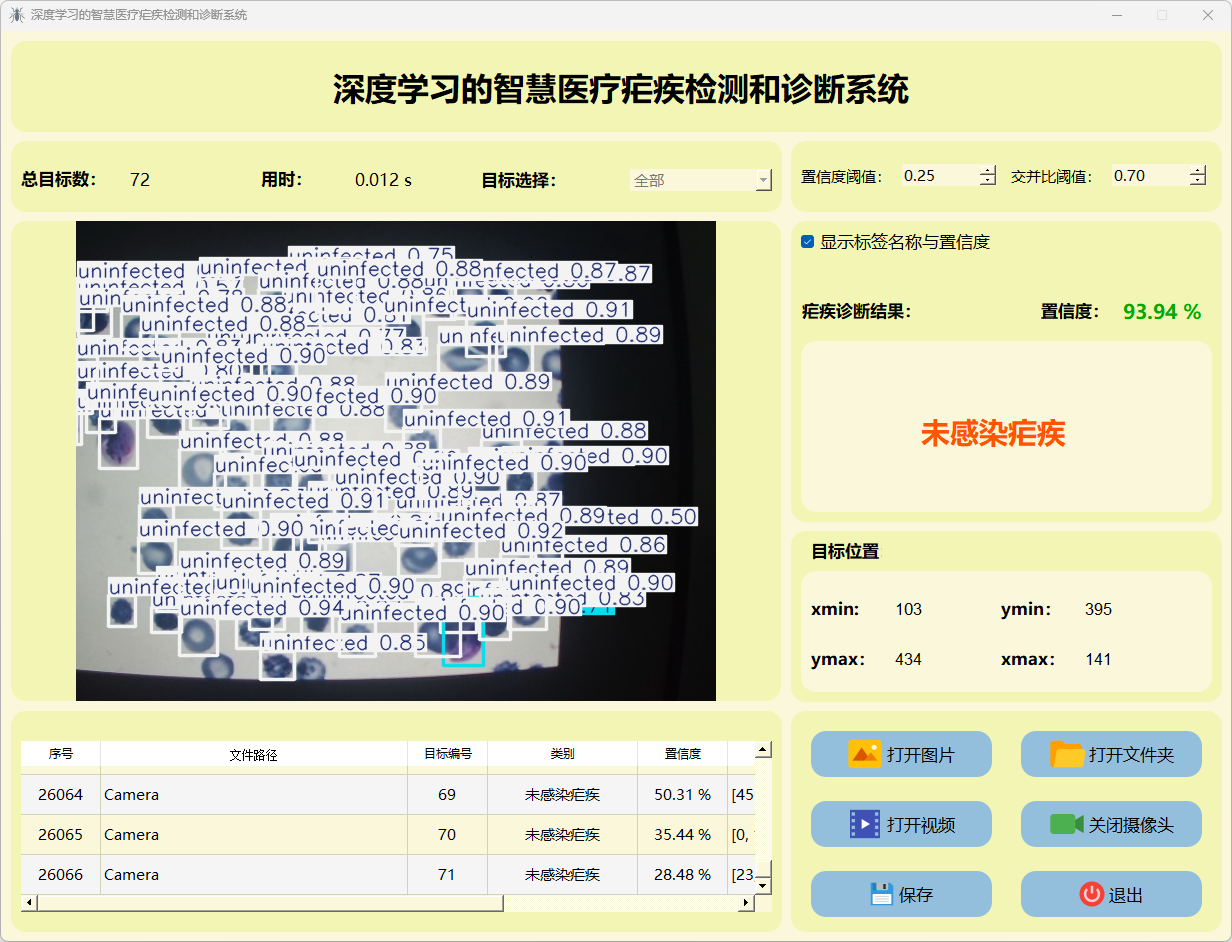Decrease 交并比阈值 with the down arrow
The width and height of the screenshot is (1232, 942).
point(1198,181)
